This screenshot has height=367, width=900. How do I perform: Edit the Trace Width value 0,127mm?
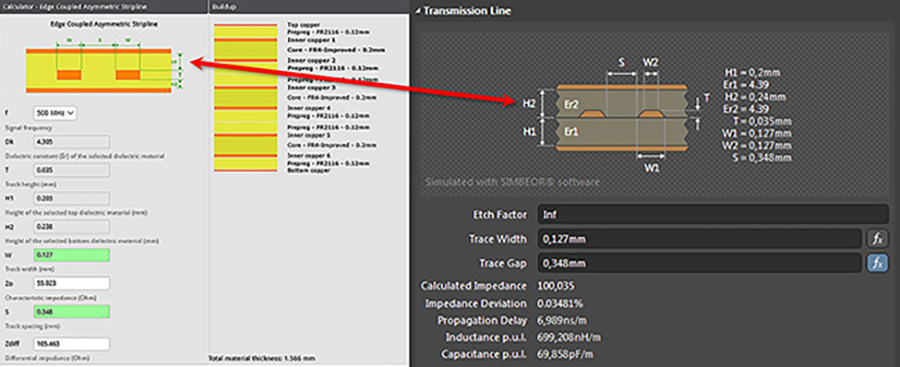point(700,238)
